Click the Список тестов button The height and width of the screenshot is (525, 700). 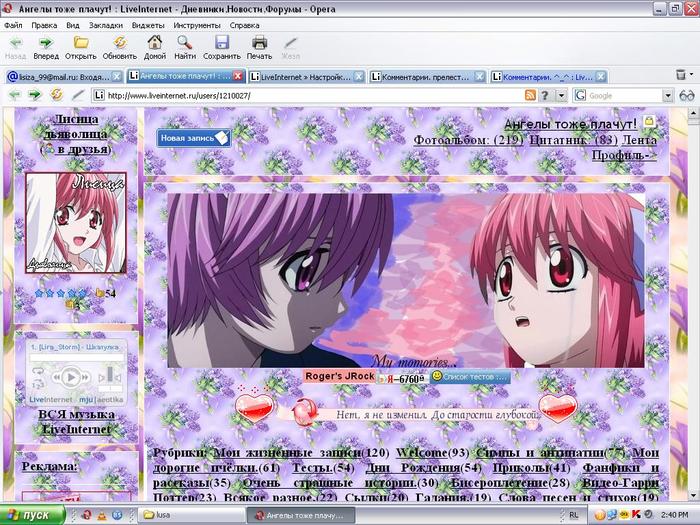click(x=470, y=377)
